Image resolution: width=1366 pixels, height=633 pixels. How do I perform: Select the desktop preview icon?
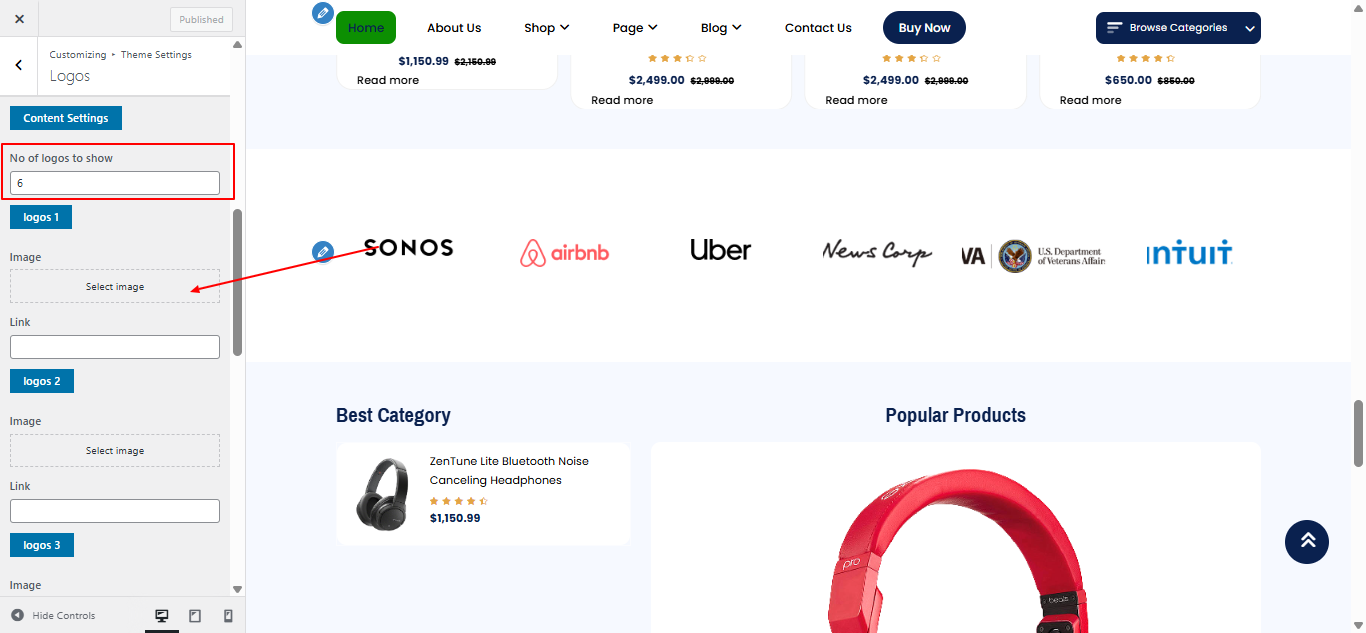(162, 615)
